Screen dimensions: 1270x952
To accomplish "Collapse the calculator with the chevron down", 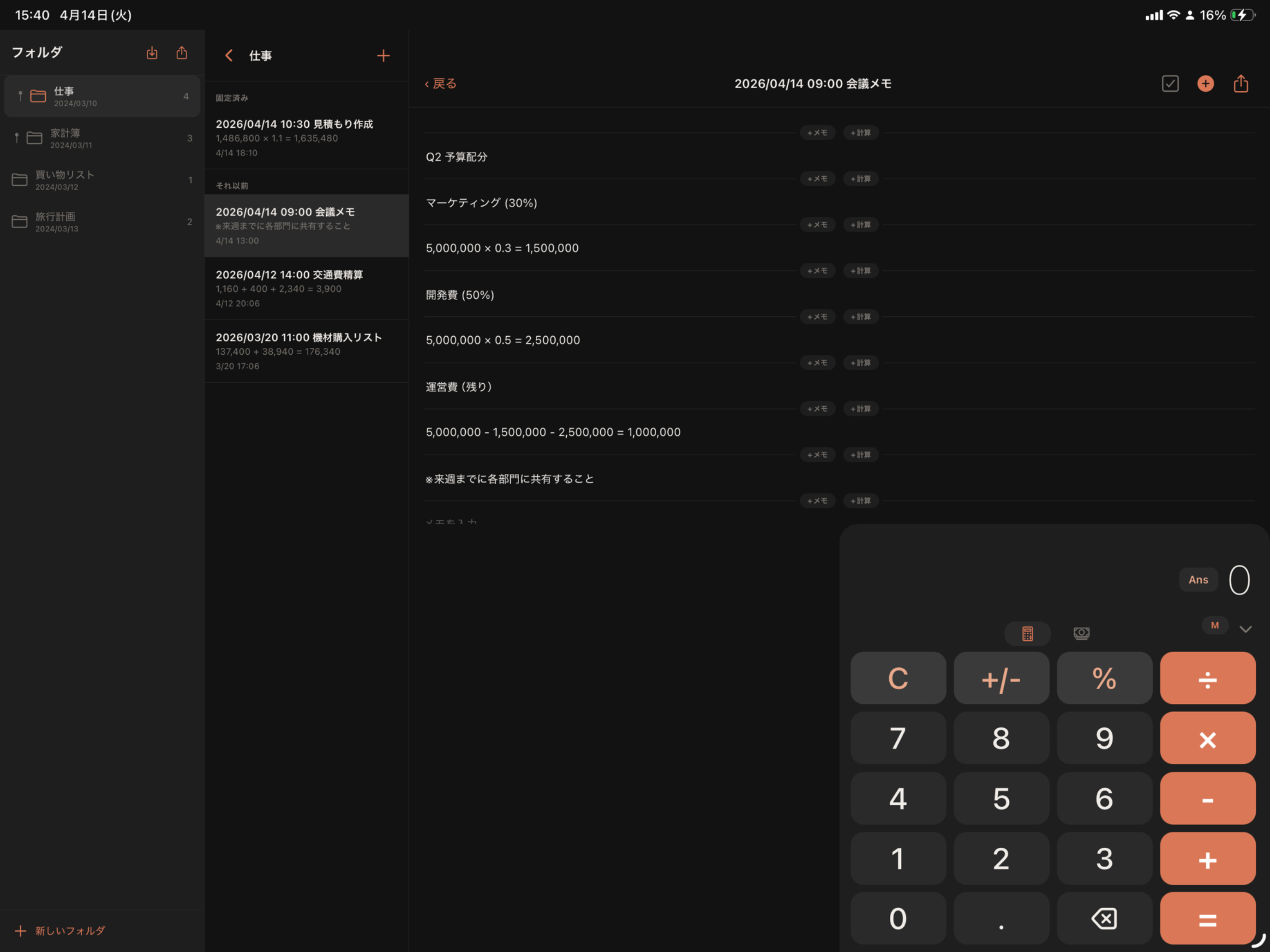I will pyautogui.click(x=1245, y=629).
